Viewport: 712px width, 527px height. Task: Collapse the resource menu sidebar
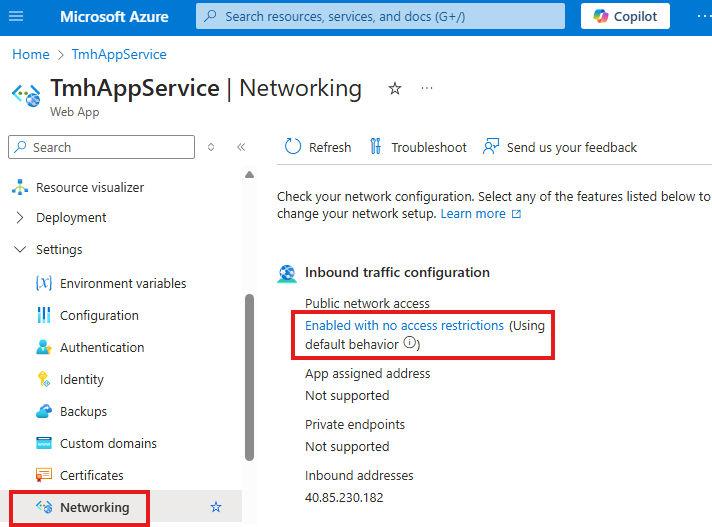pyautogui.click(x=241, y=147)
